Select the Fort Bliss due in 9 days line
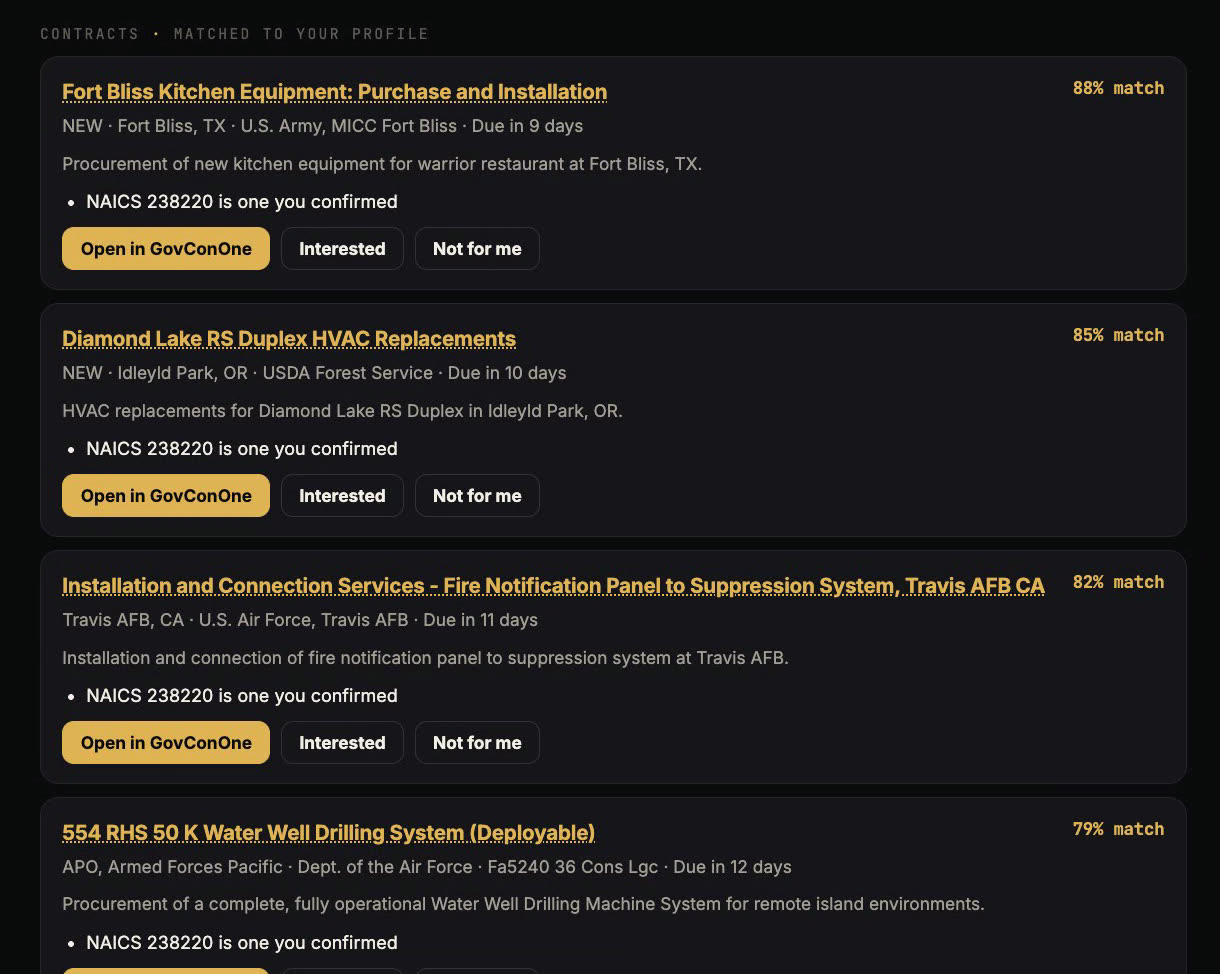This screenshot has width=1220, height=974. 322,126
